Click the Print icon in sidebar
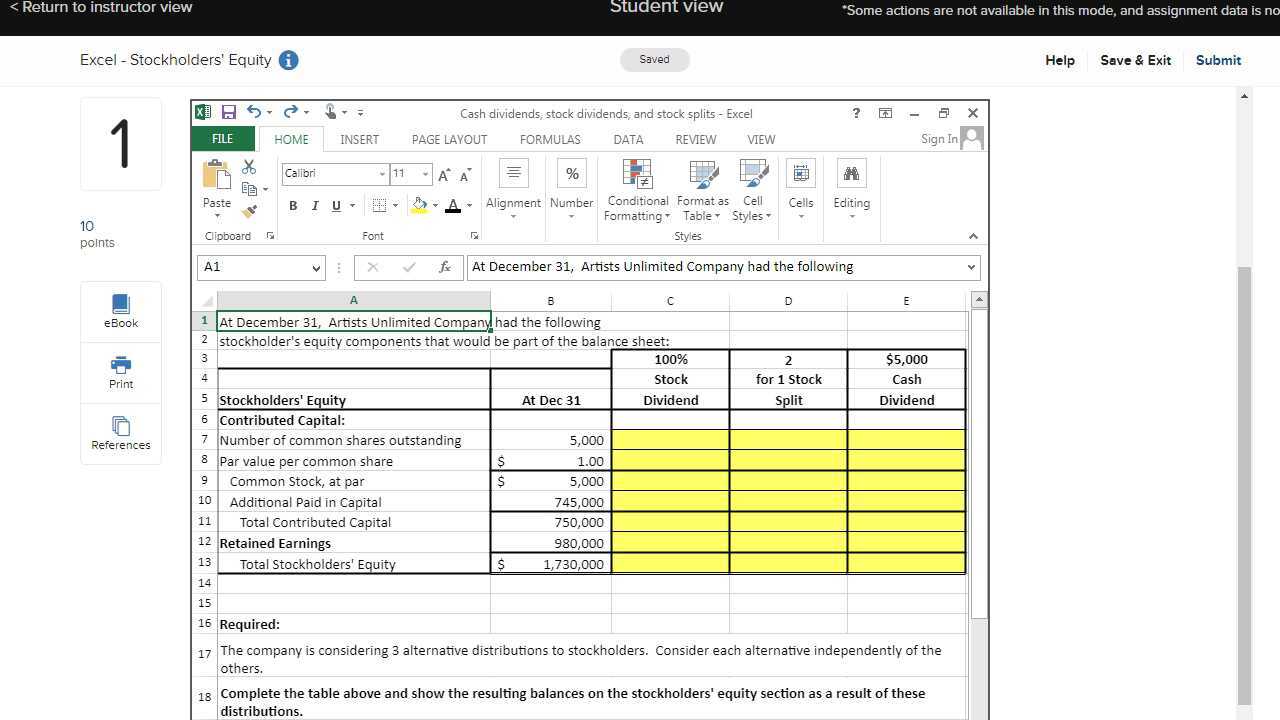Viewport: 1280px width, 720px height. coord(121,371)
